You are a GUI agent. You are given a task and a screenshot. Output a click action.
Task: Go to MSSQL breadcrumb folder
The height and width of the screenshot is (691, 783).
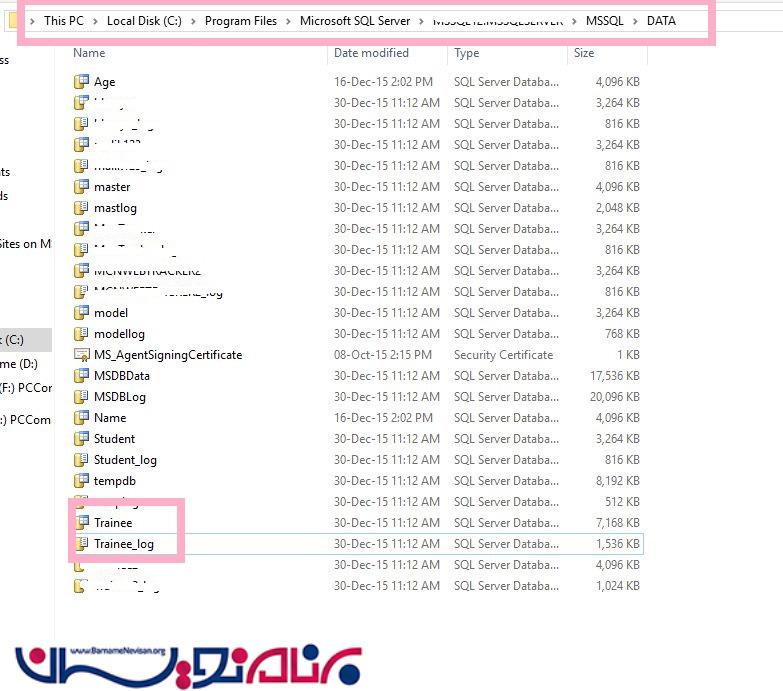pyautogui.click(x=605, y=21)
